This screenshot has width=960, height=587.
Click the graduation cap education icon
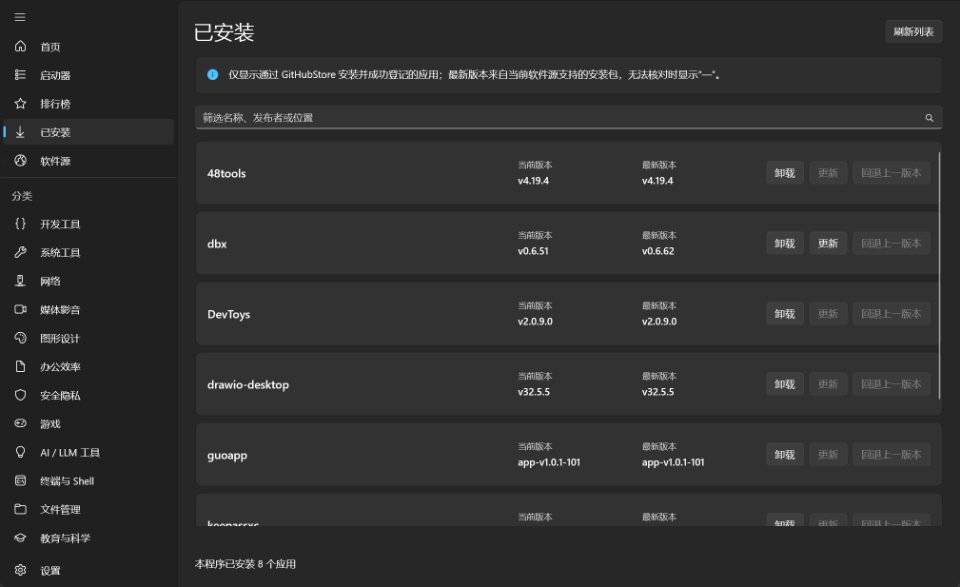coord(20,538)
